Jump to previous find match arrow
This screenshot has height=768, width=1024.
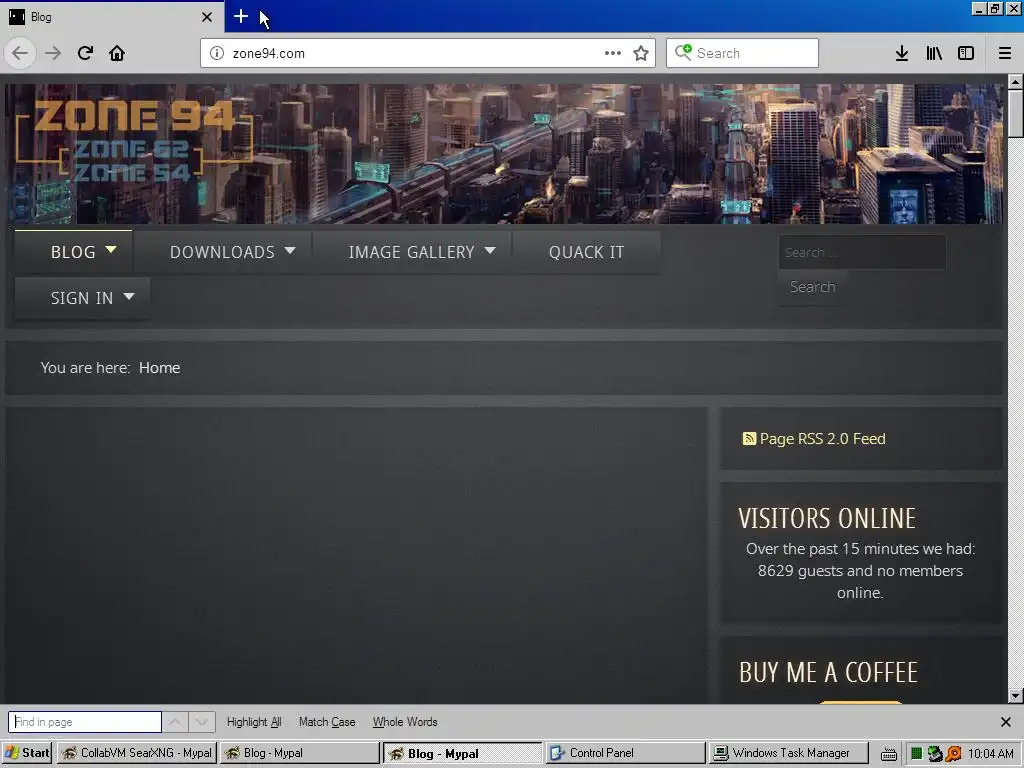(176, 722)
